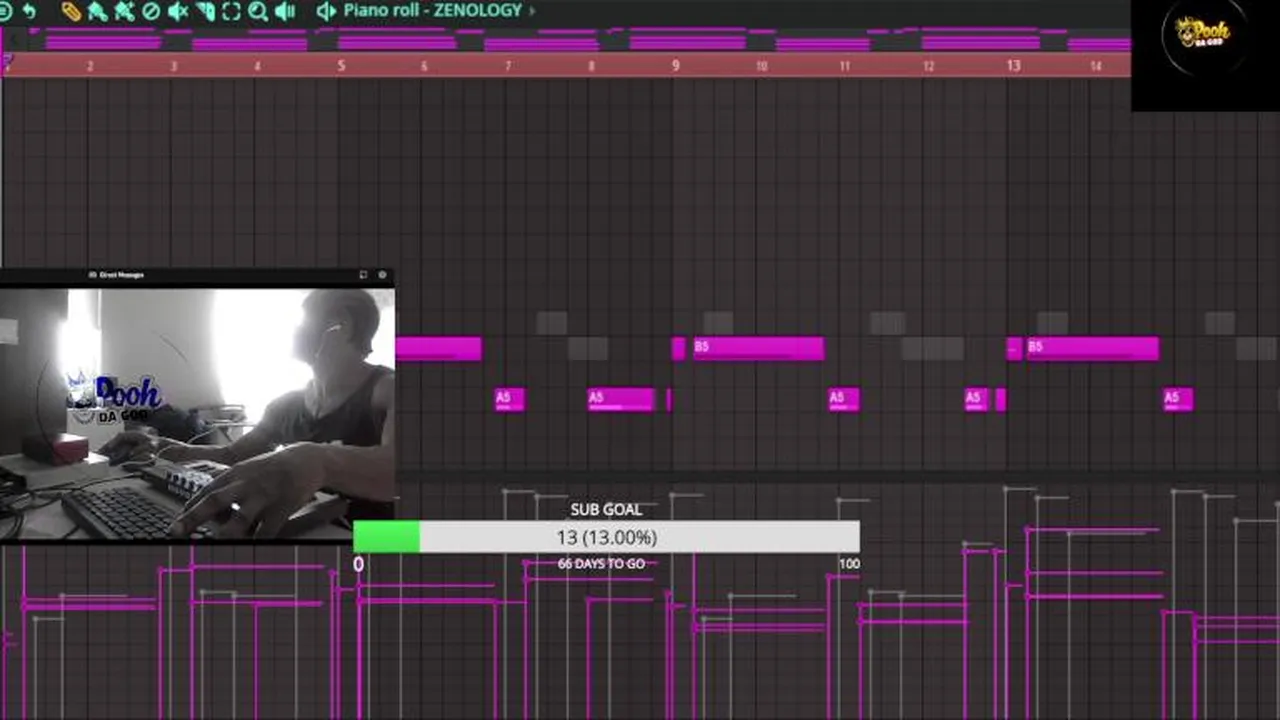Image resolution: width=1280 pixels, height=720 pixels.
Task: Select the long B5 note at bar 9
Action: pos(758,348)
